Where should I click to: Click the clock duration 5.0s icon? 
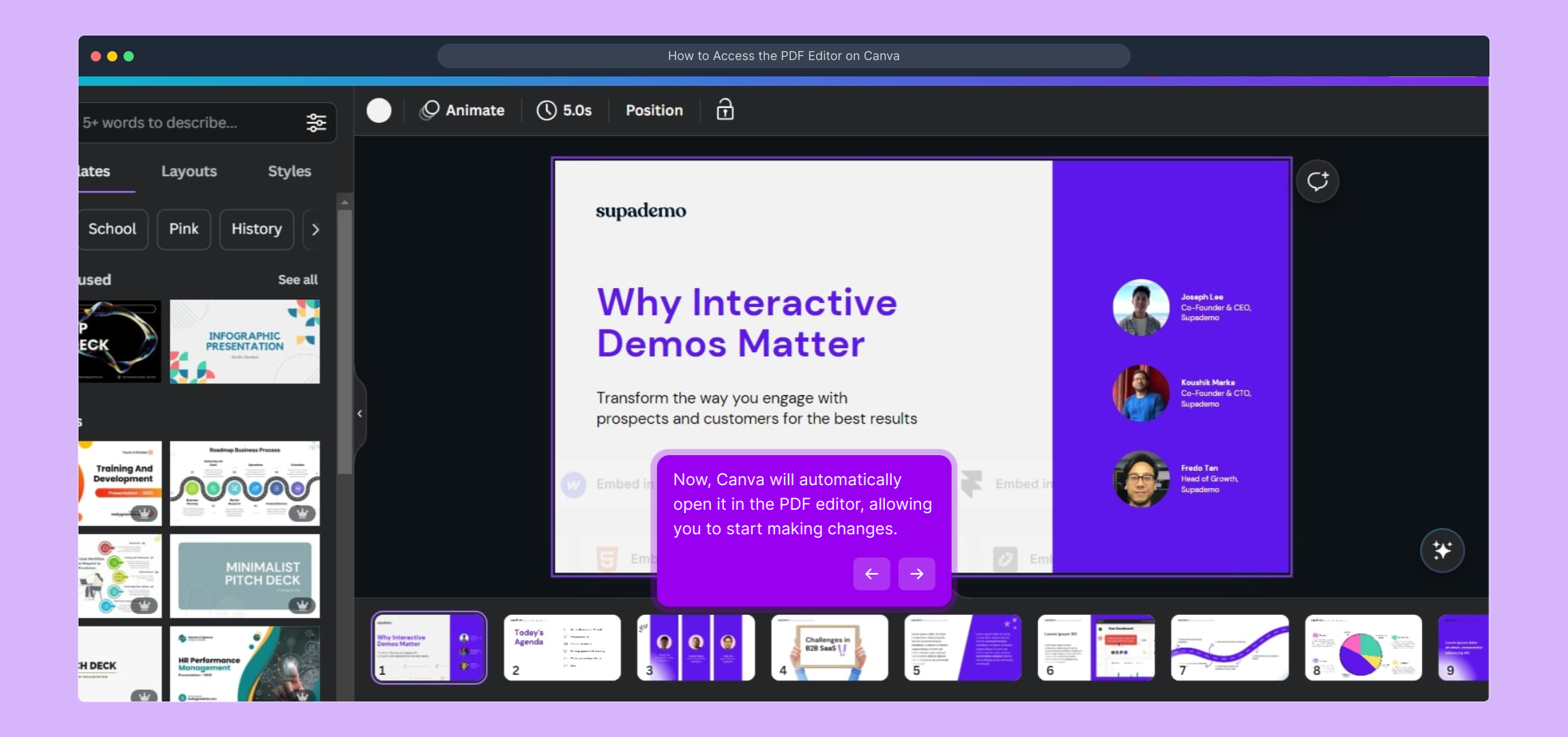coord(547,110)
